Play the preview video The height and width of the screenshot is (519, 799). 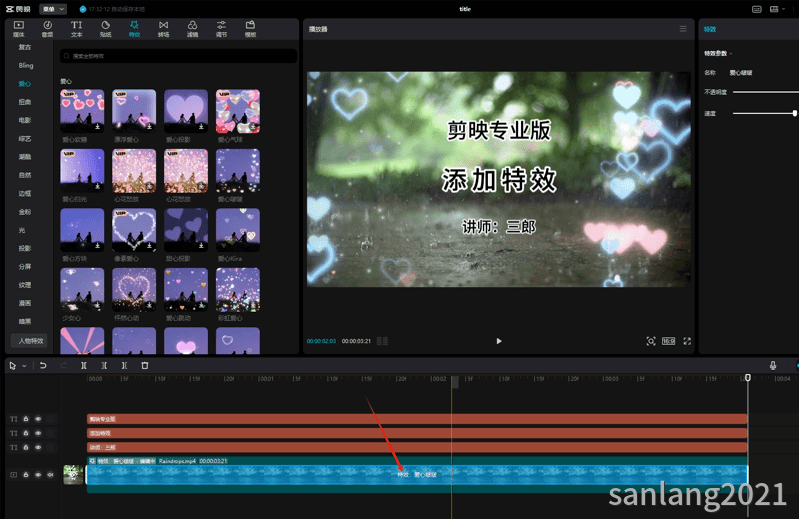coord(499,341)
